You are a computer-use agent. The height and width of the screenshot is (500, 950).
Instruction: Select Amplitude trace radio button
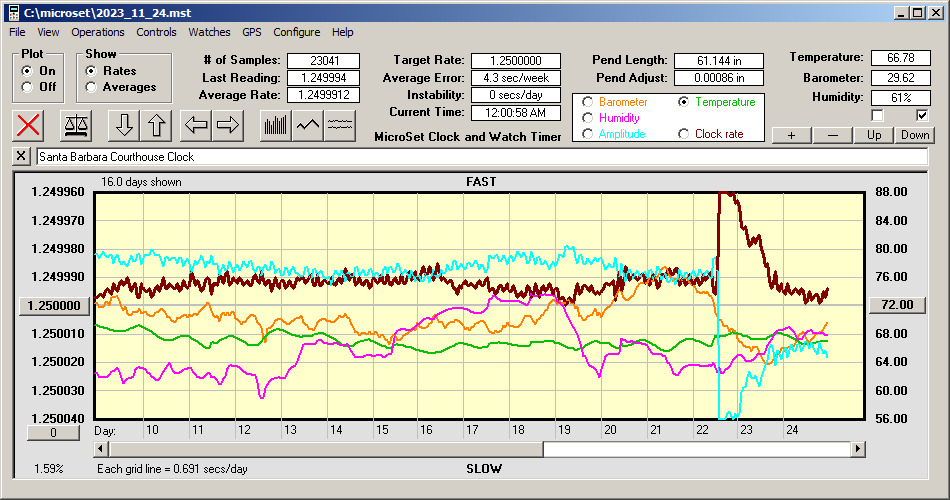[587, 133]
